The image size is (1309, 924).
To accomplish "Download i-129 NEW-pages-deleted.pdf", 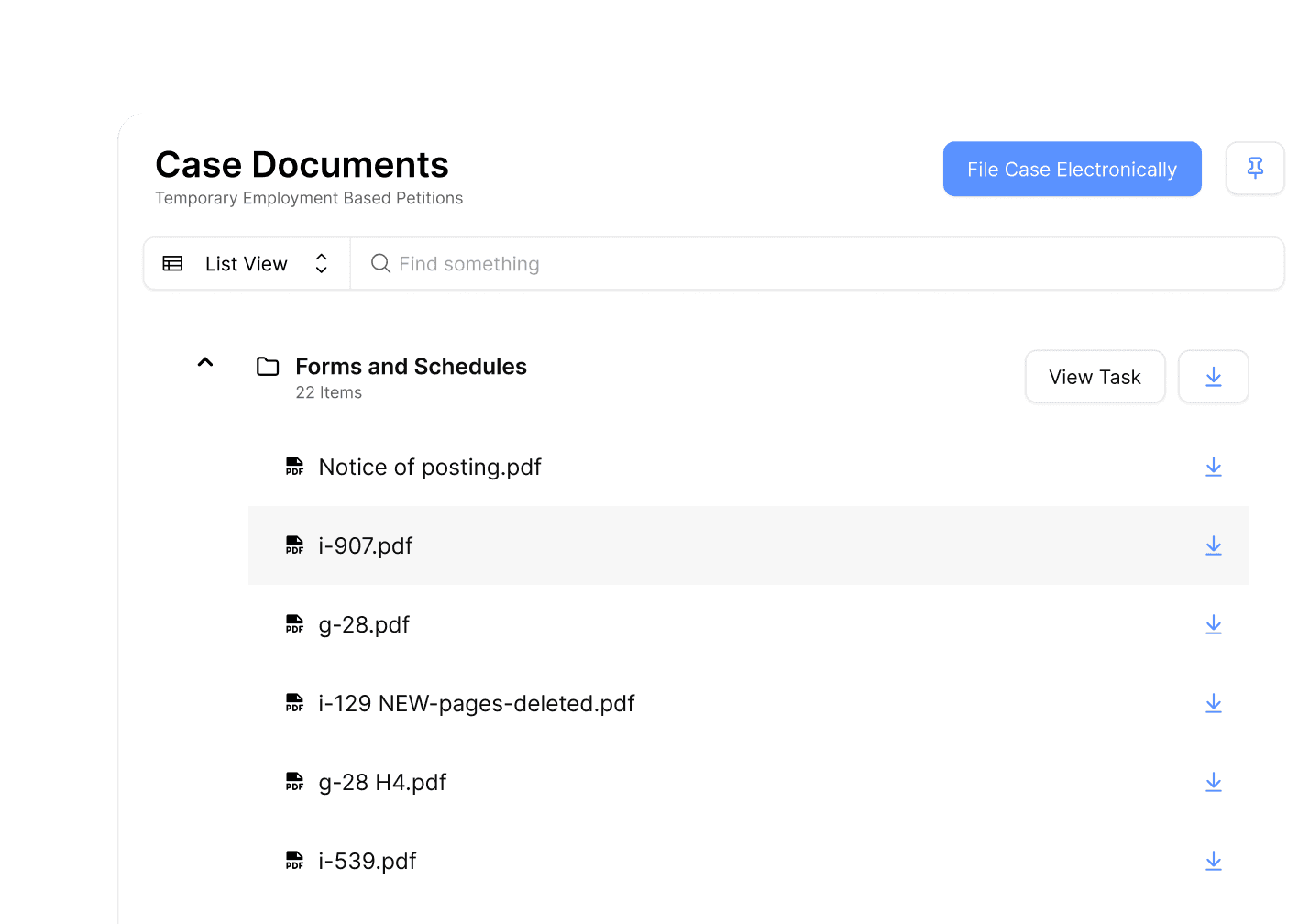I will pos(1213,704).
